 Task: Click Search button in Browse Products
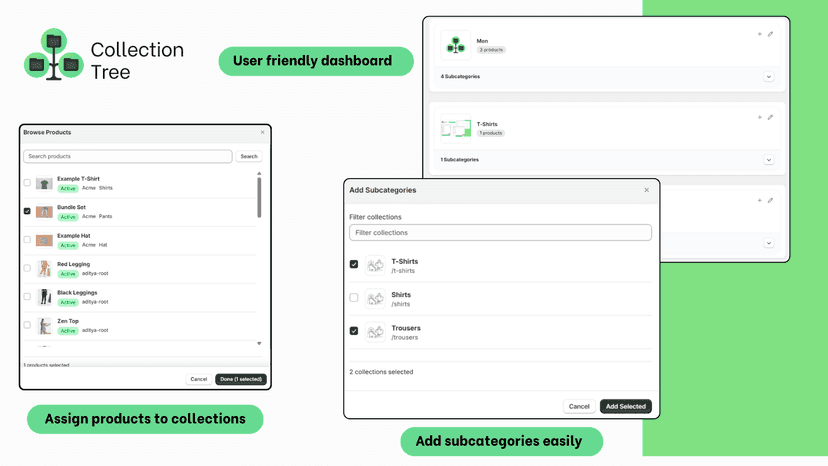[x=249, y=156]
